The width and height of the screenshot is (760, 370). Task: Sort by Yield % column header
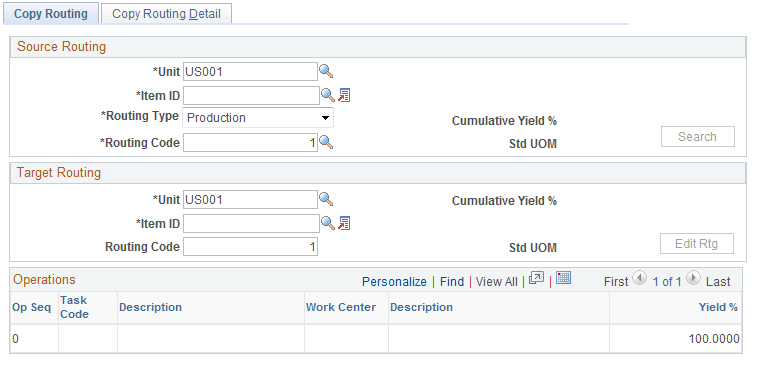click(x=718, y=307)
